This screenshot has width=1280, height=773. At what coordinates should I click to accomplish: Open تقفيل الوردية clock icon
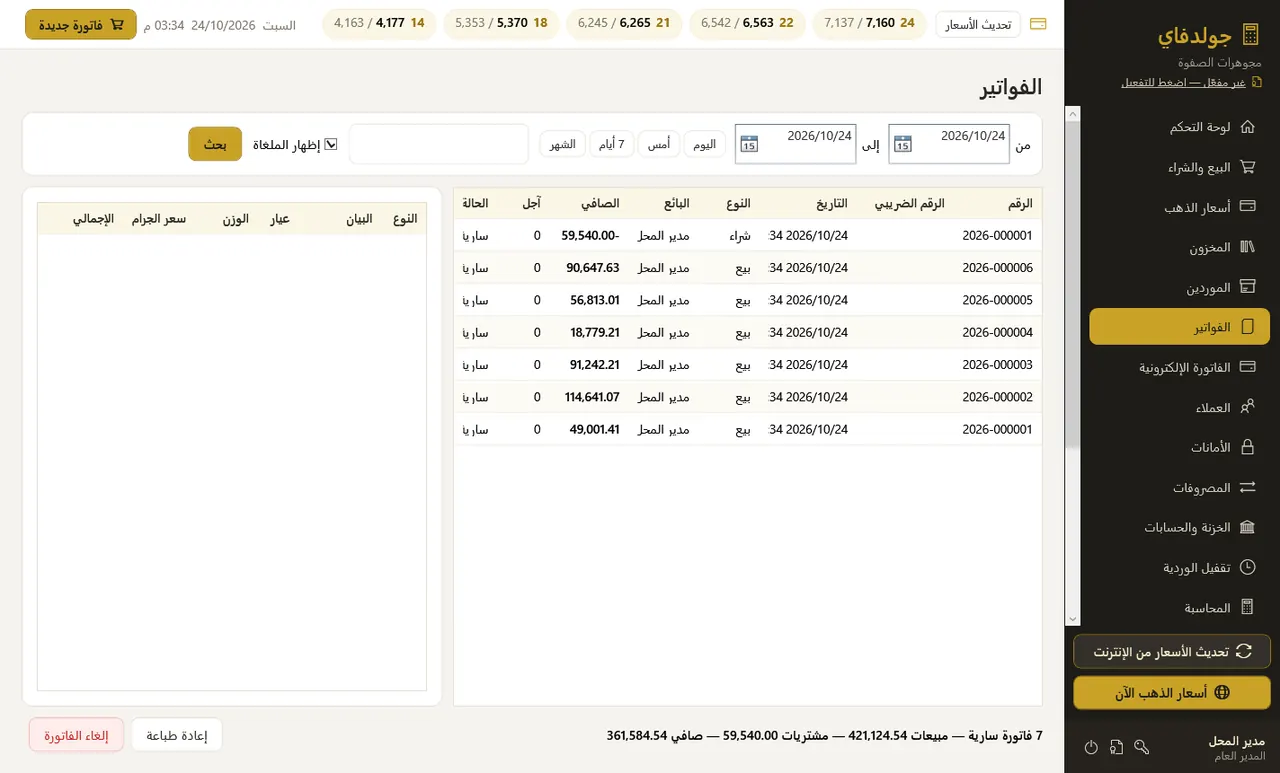click(x=1247, y=568)
